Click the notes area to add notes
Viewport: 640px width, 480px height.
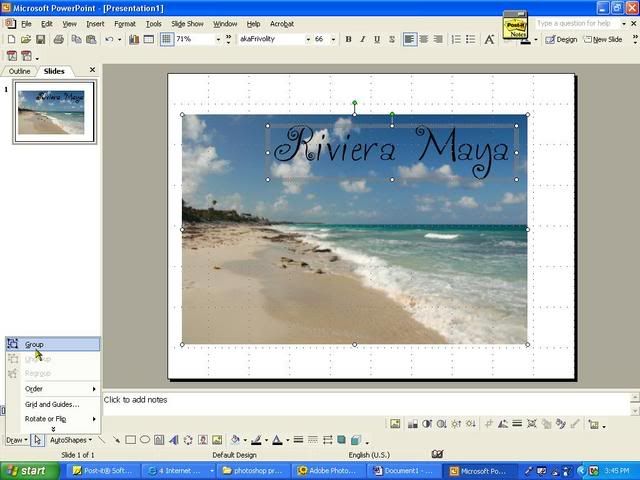click(x=367, y=404)
